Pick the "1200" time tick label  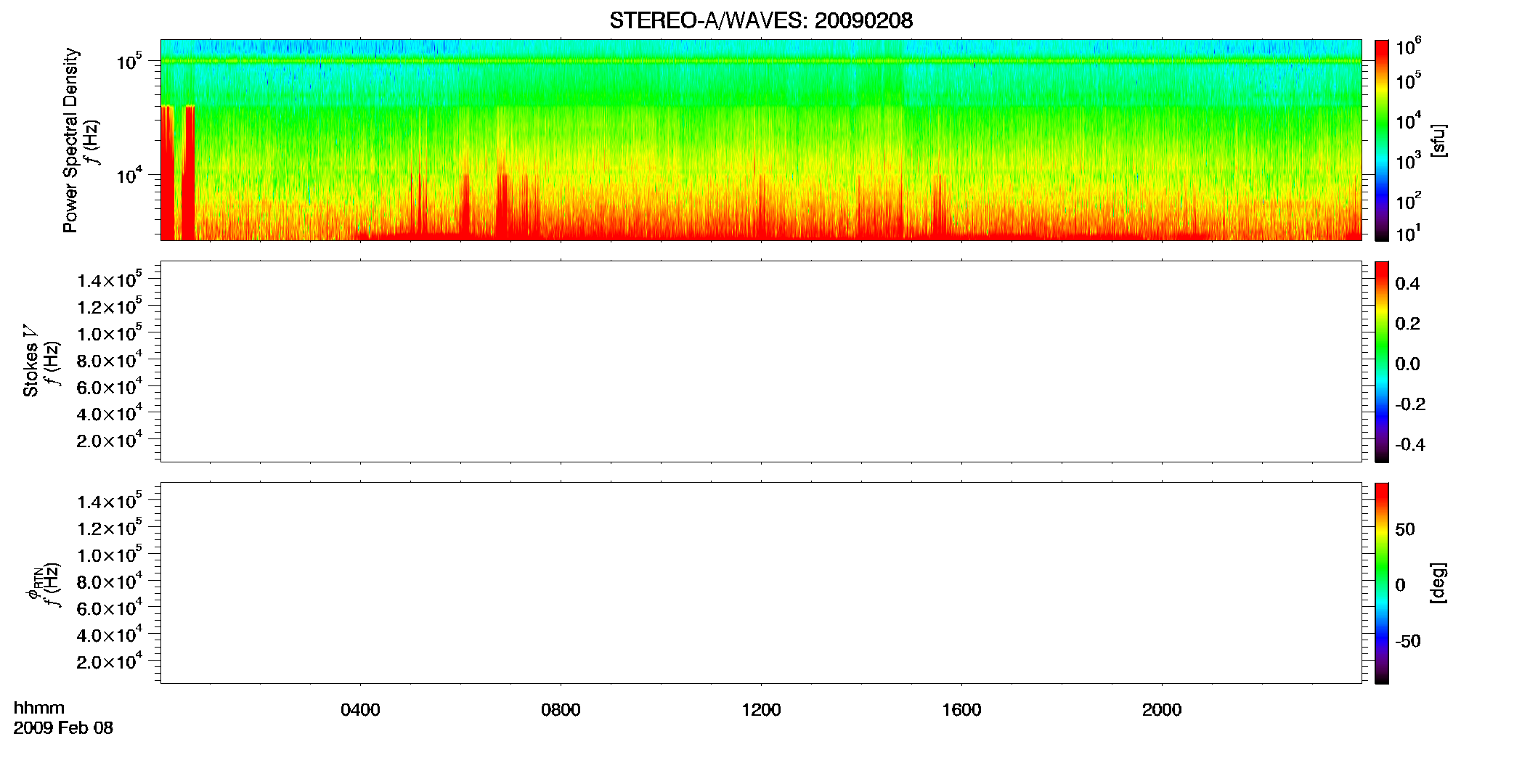tap(761, 710)
